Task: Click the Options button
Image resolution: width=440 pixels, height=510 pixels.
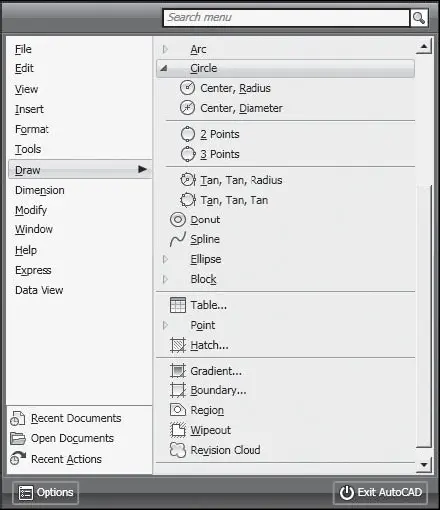Action: click(46, 492)
